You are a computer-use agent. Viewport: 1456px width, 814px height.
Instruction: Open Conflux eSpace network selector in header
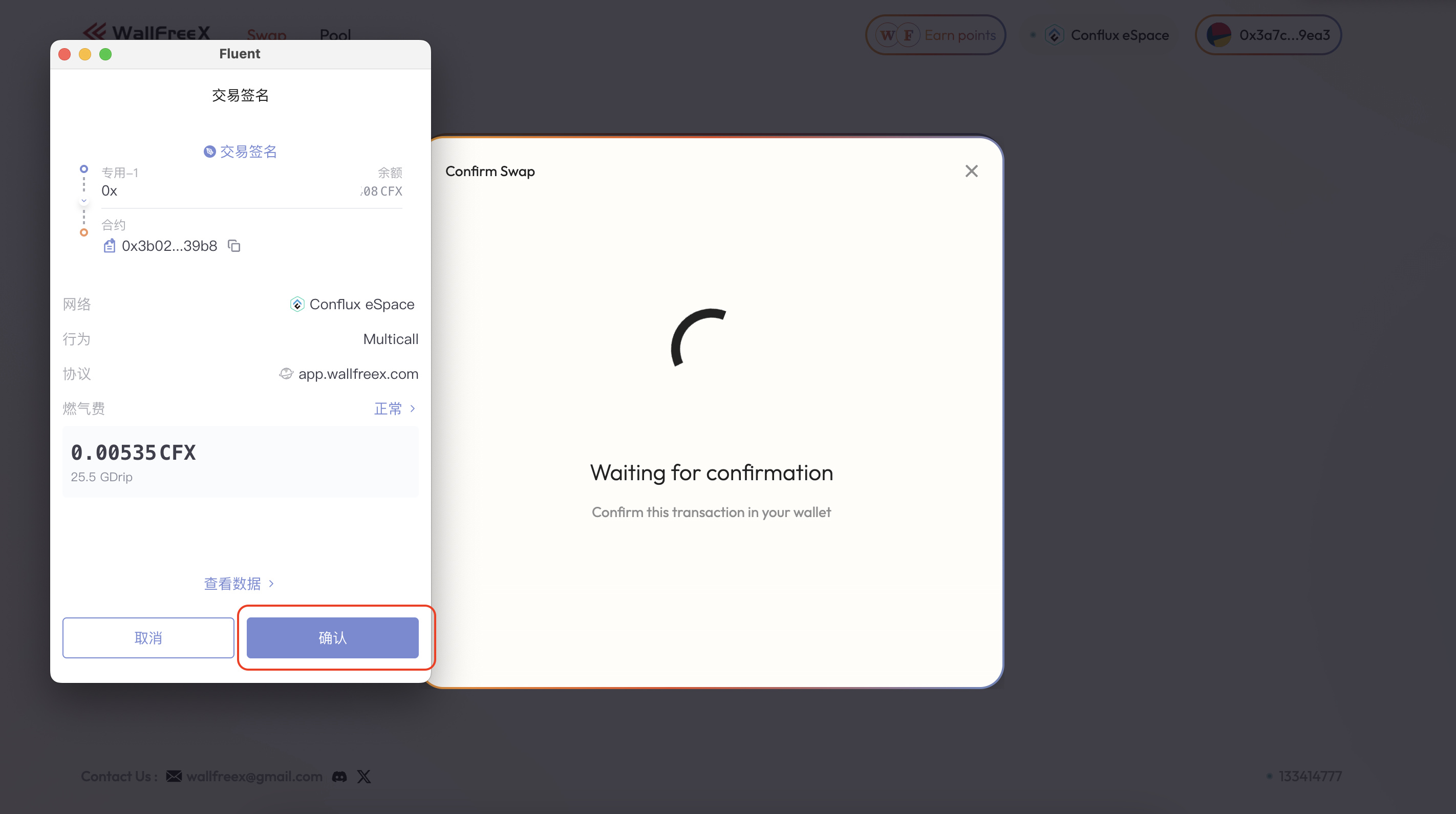click(x=1108, y=35)
